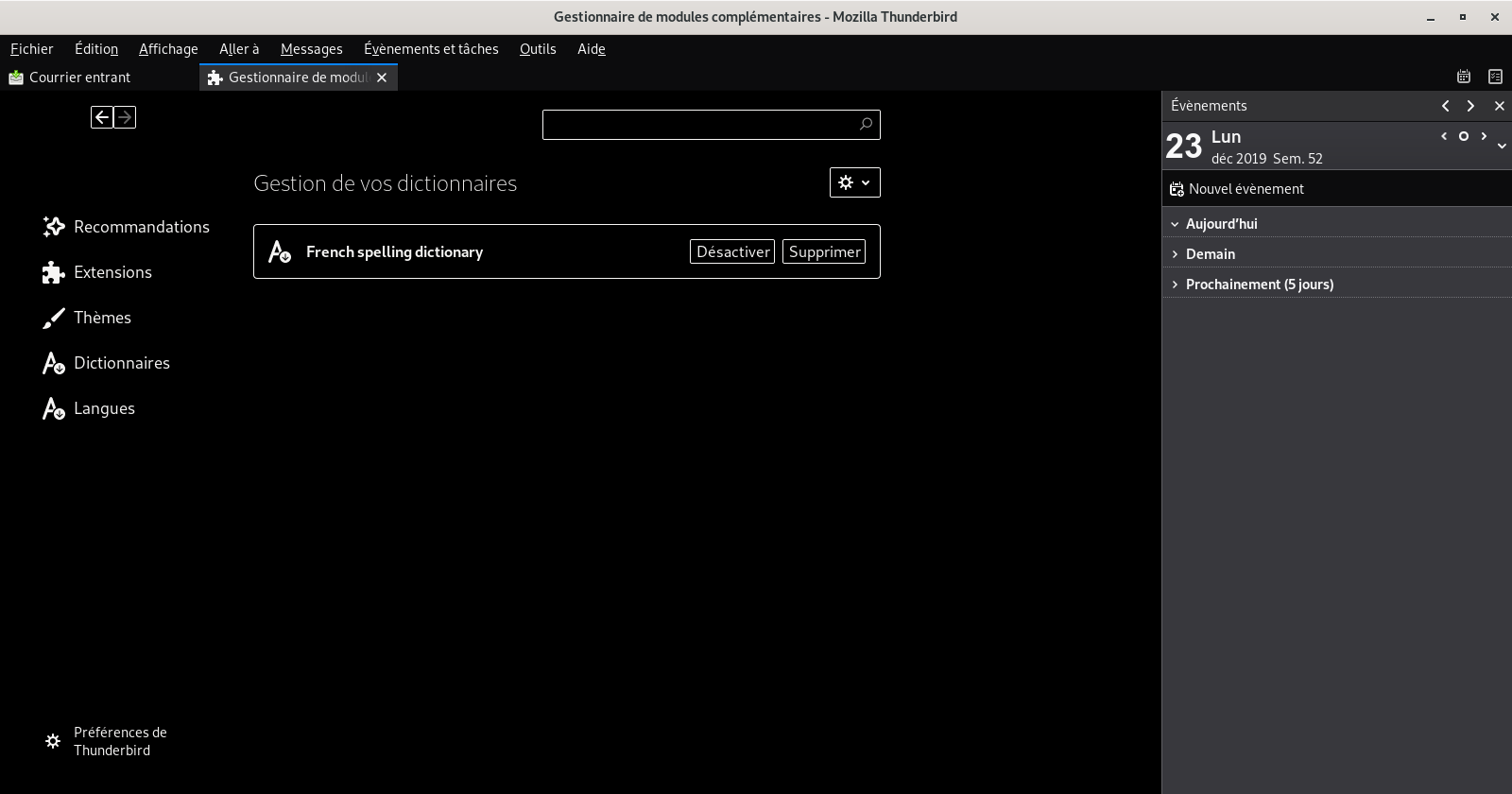Screen dimensions: 1512x794
Task: Minimize the Thunderbird window
Action: 1432,17
